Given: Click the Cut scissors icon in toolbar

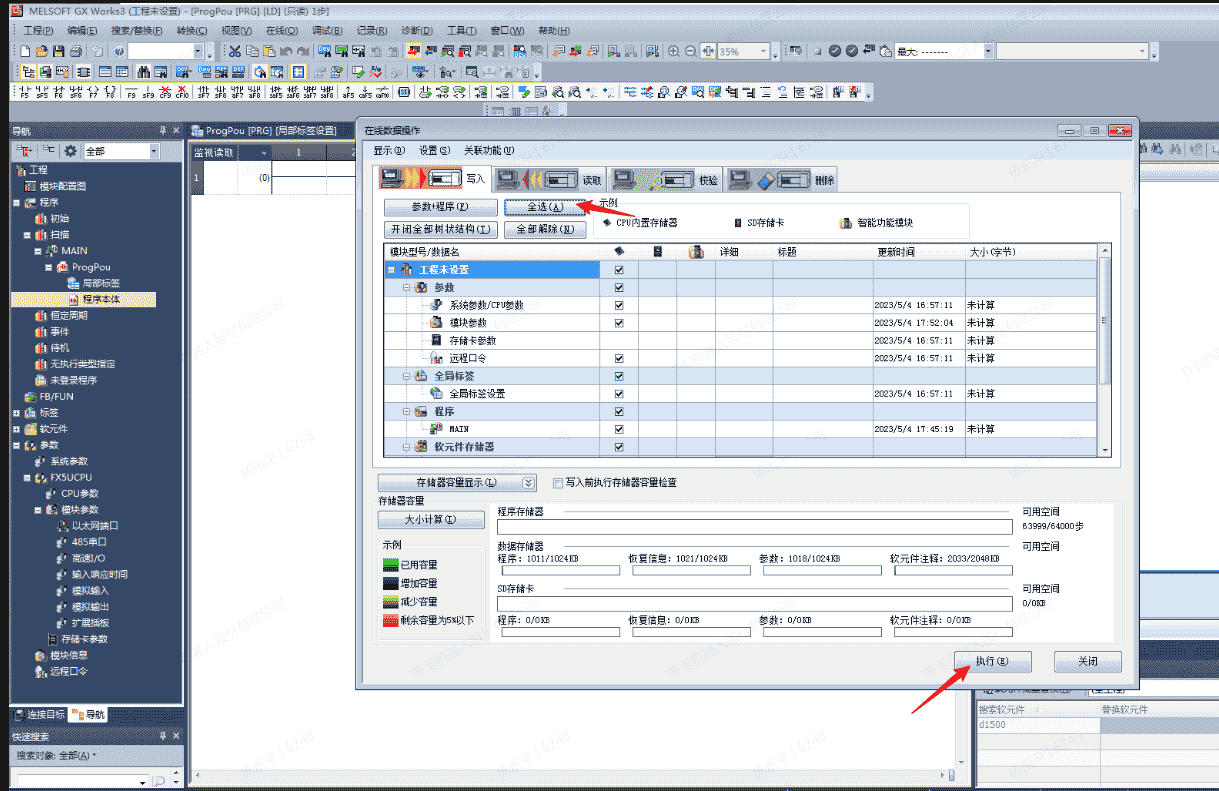Looking at the screenshot, I should pos(234,51).
